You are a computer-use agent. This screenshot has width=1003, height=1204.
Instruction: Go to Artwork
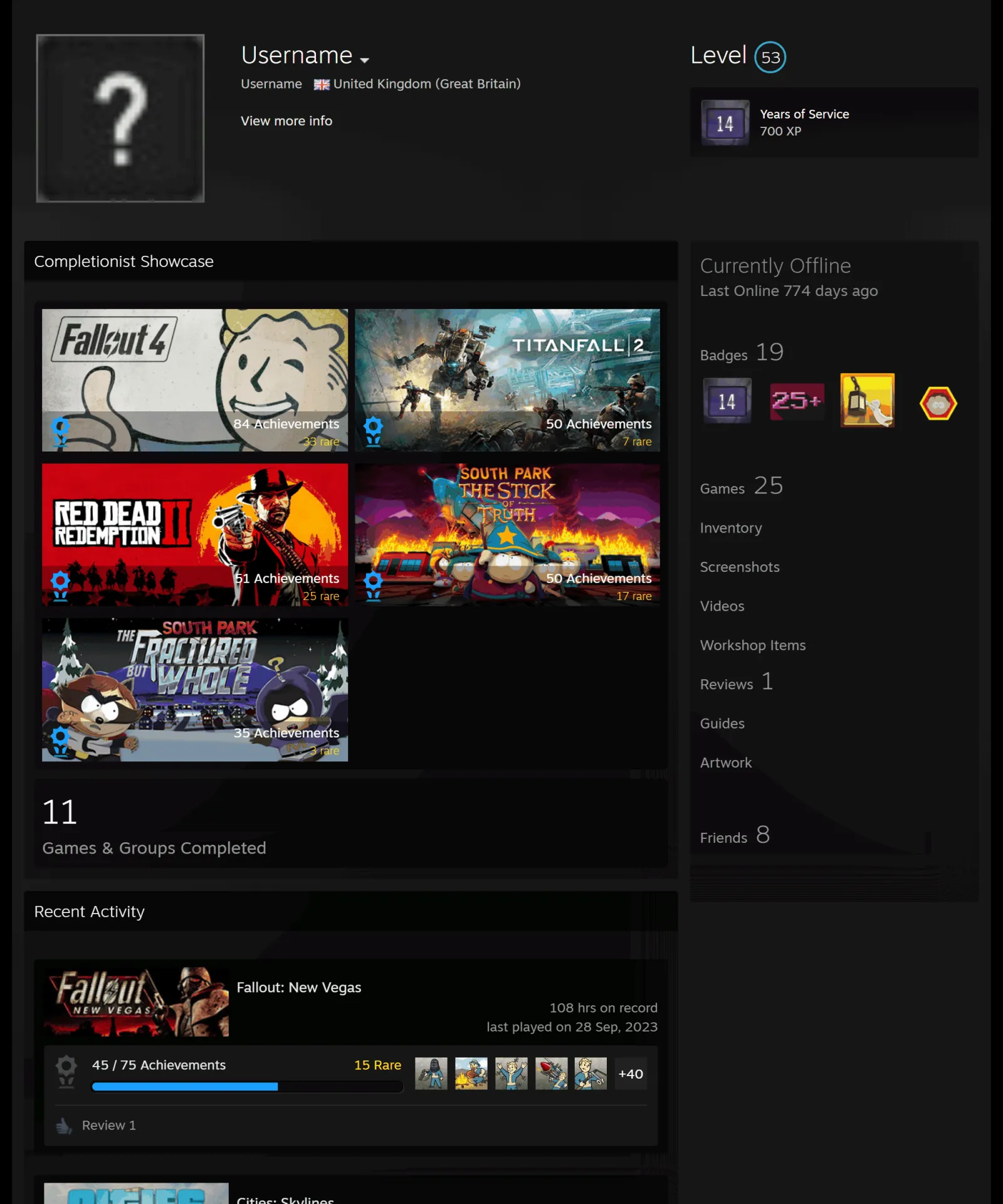click(x=726, y=763)
